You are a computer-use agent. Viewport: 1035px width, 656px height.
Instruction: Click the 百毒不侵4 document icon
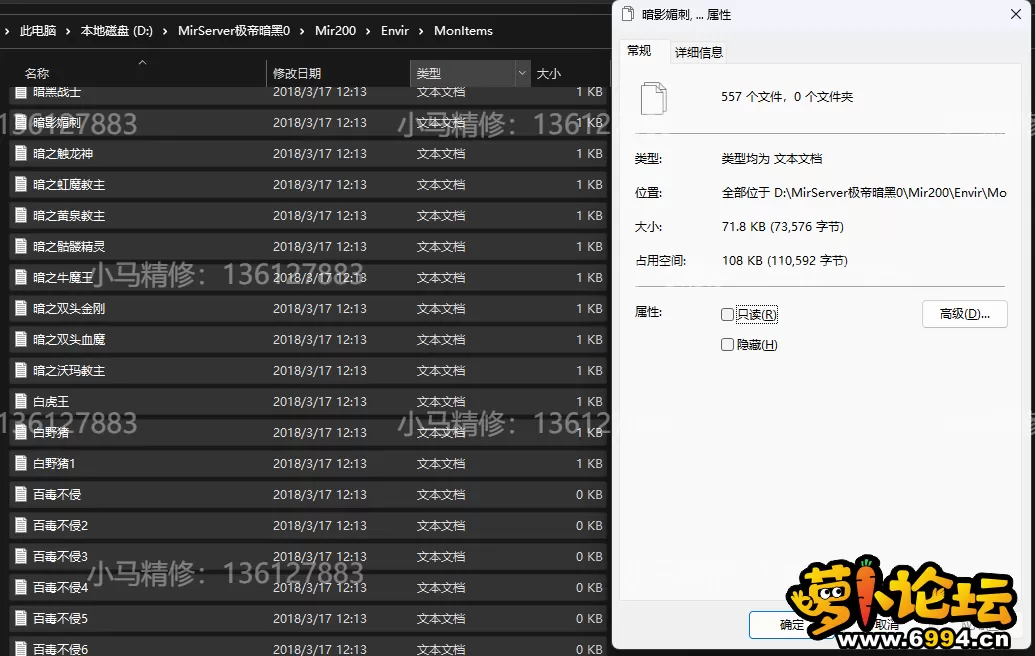[x=20, y=588]
